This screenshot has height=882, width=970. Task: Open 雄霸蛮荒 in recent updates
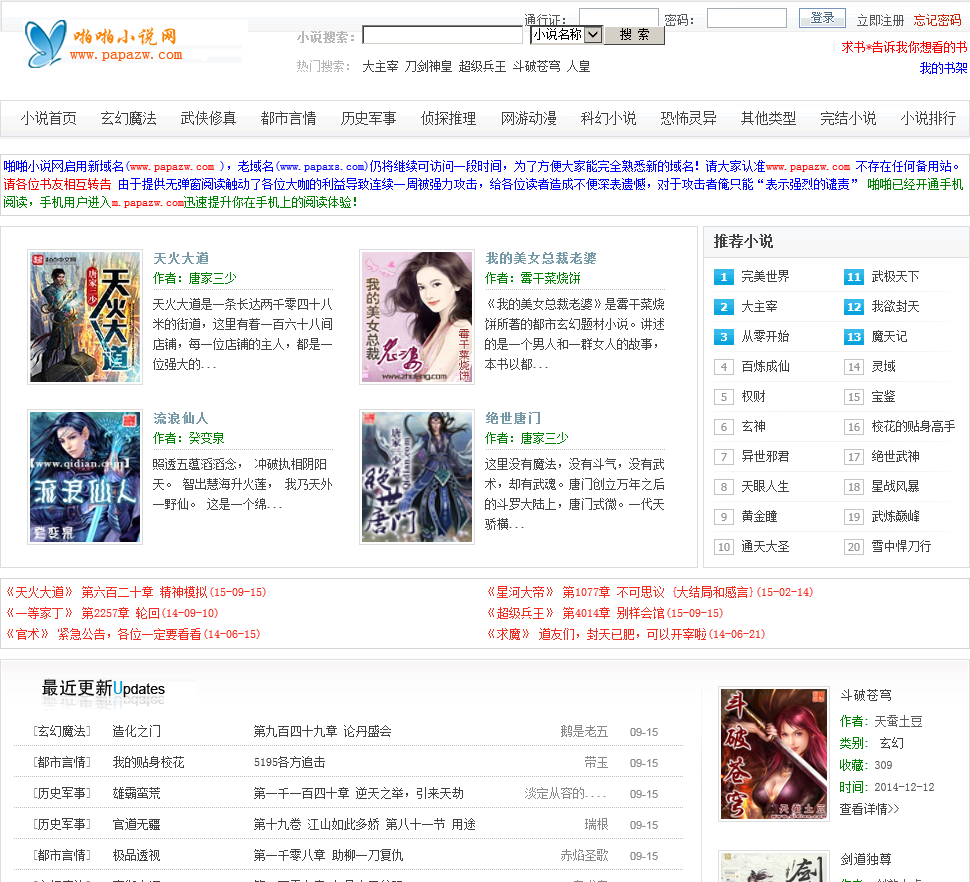coord(136,794)
